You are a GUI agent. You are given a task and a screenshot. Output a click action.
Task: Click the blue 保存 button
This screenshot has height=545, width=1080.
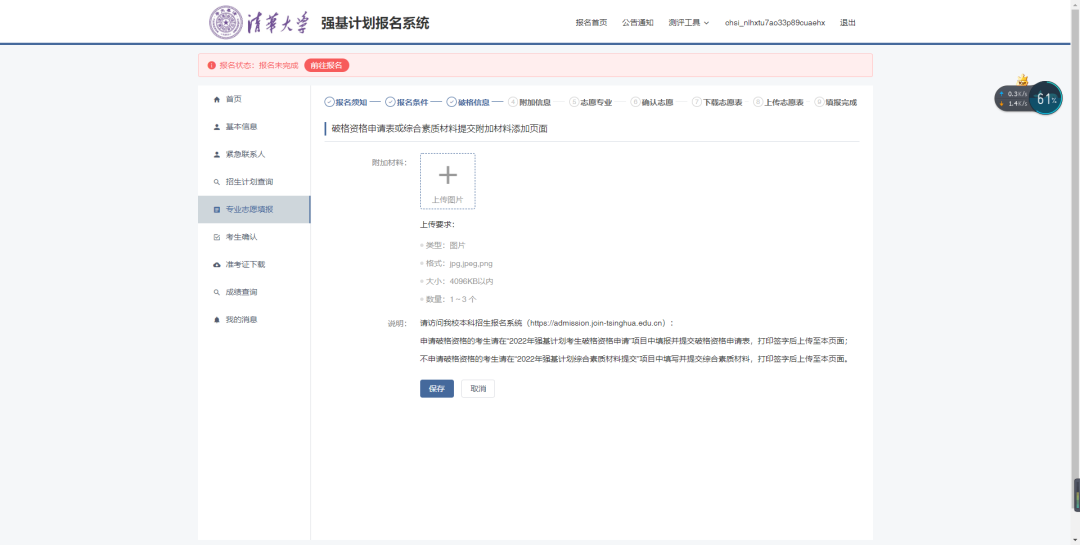437,389
